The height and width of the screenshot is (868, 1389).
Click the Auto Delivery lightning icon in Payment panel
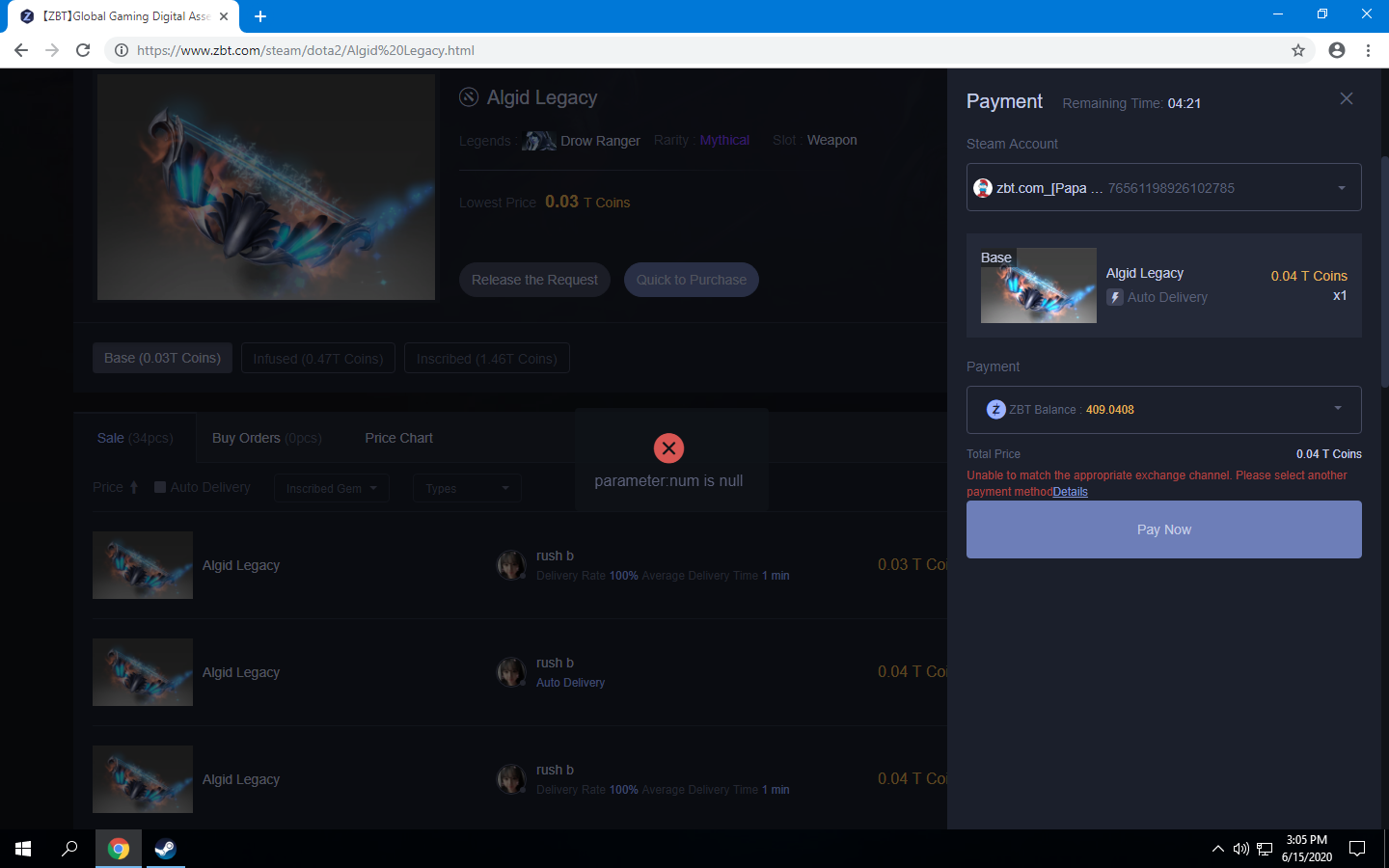tap(1115, 297)
